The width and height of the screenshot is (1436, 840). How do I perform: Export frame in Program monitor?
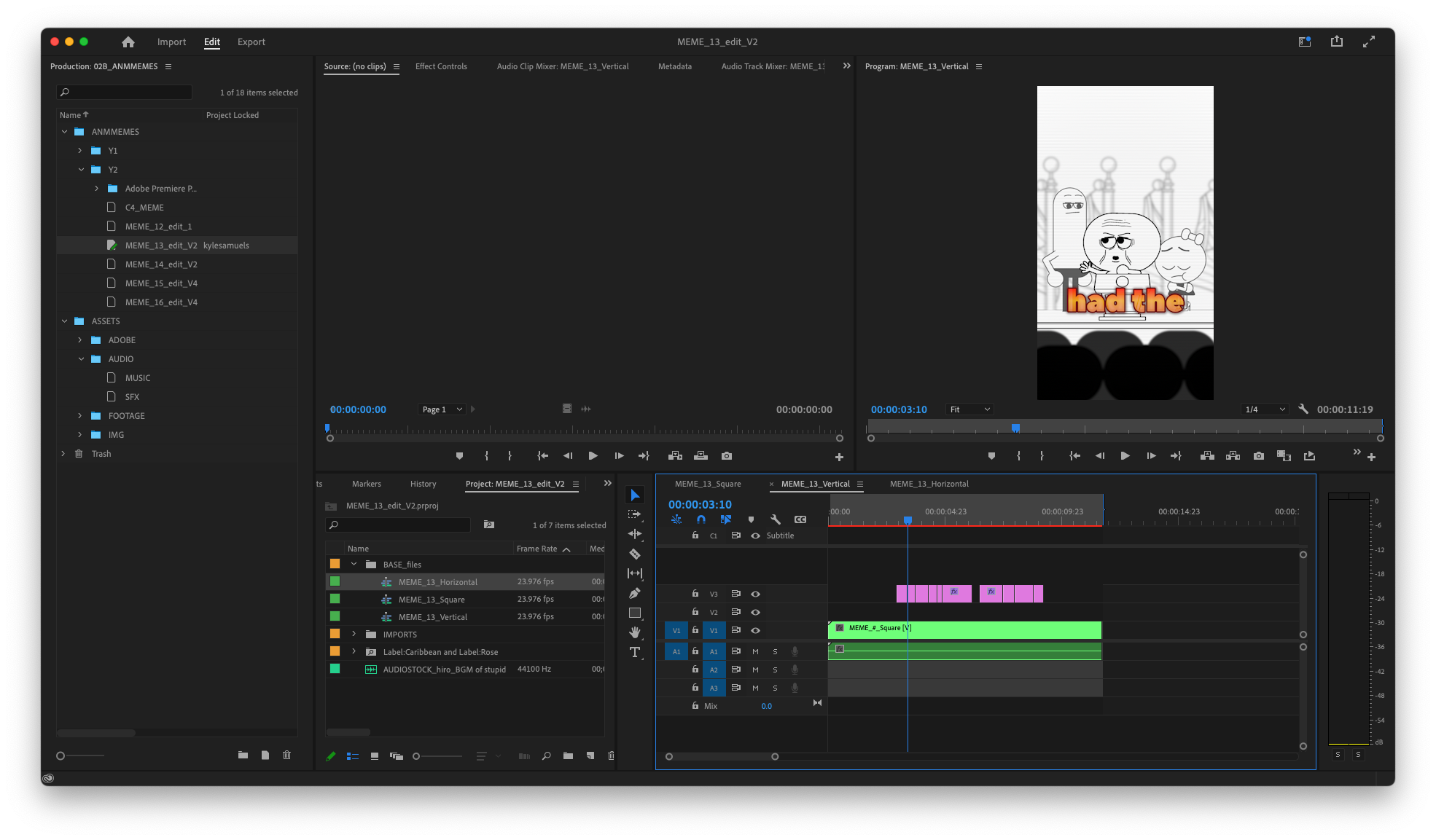pos(1259,456)
